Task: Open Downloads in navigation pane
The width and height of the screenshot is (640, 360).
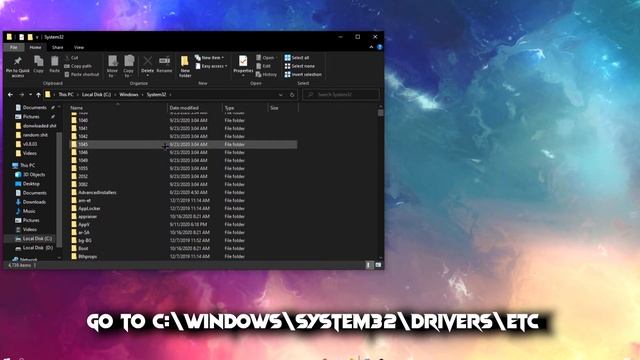Action: point(34,202)
